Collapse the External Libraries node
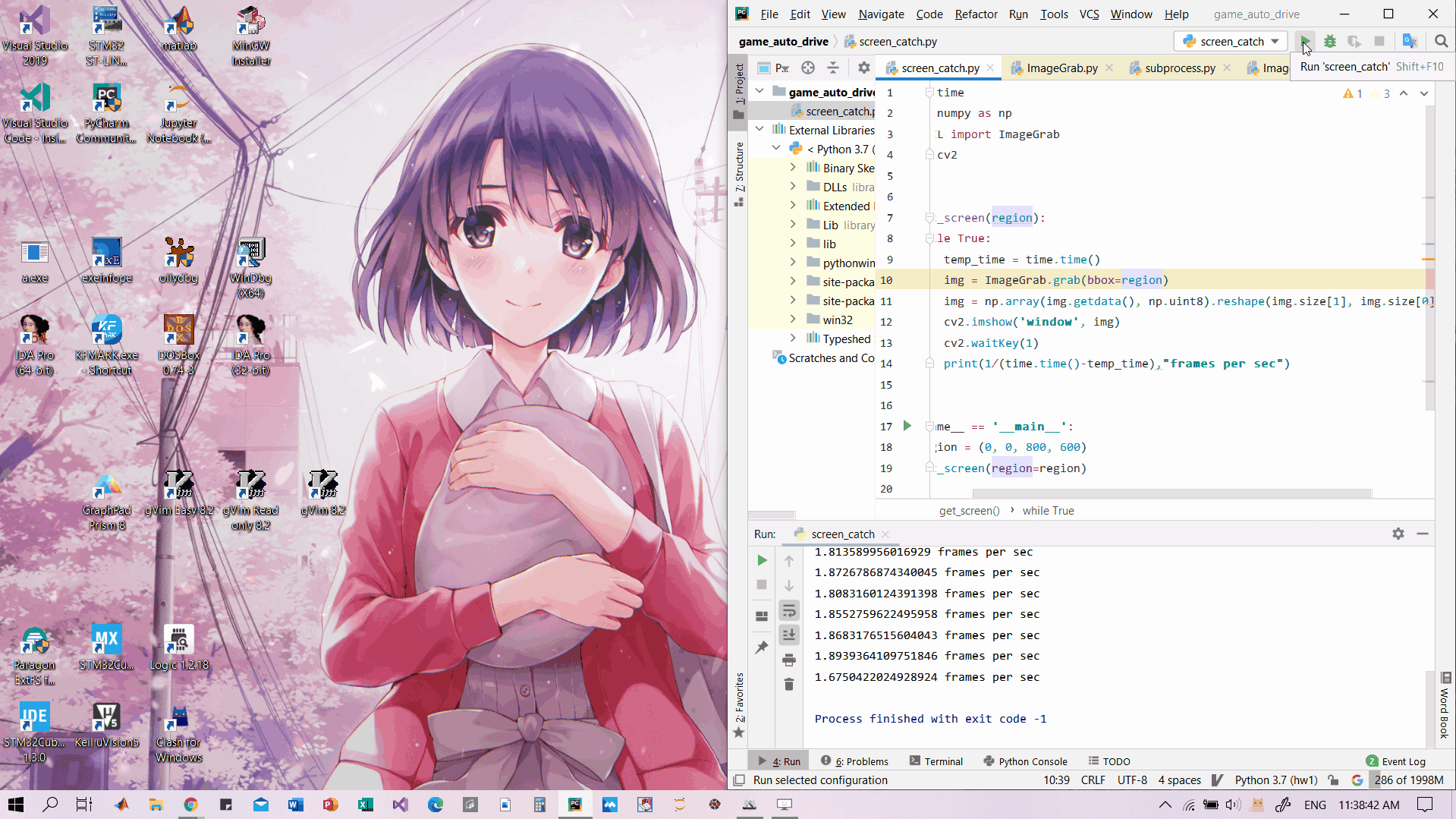1456x819 pixels. click(759, 130)
